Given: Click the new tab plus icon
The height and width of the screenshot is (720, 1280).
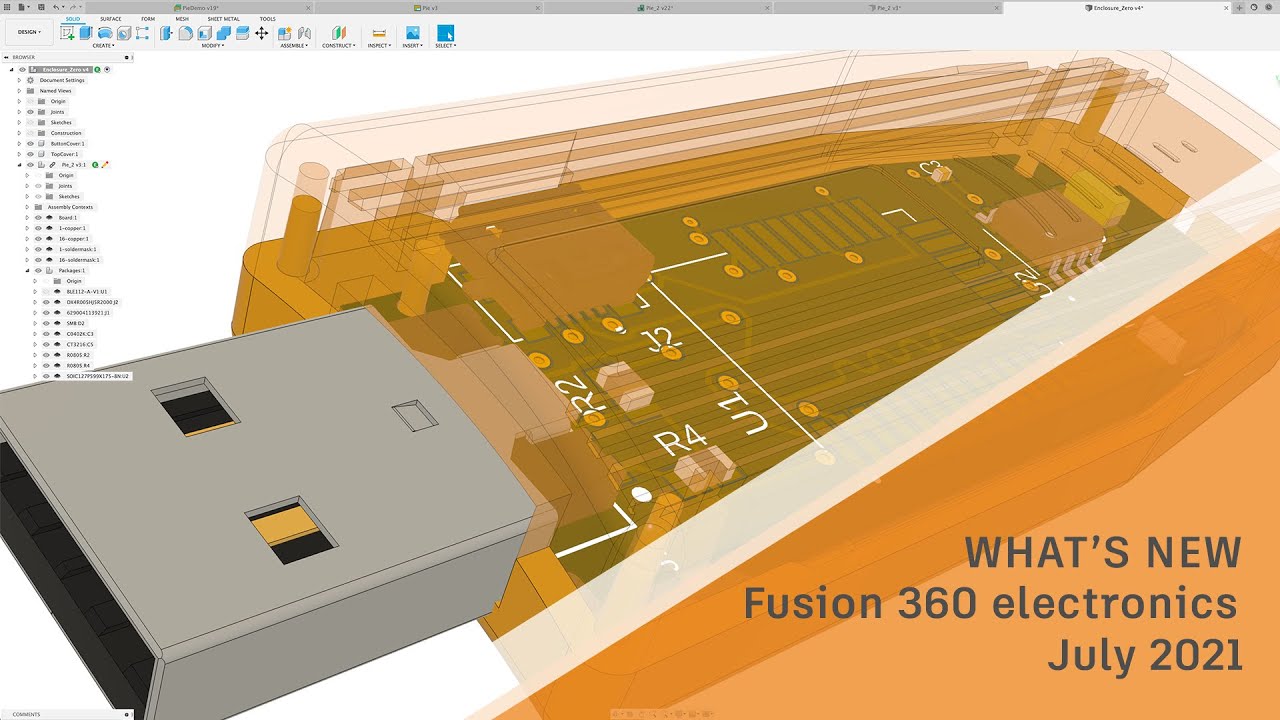Looking at the screenshot, I should 1241,7.
